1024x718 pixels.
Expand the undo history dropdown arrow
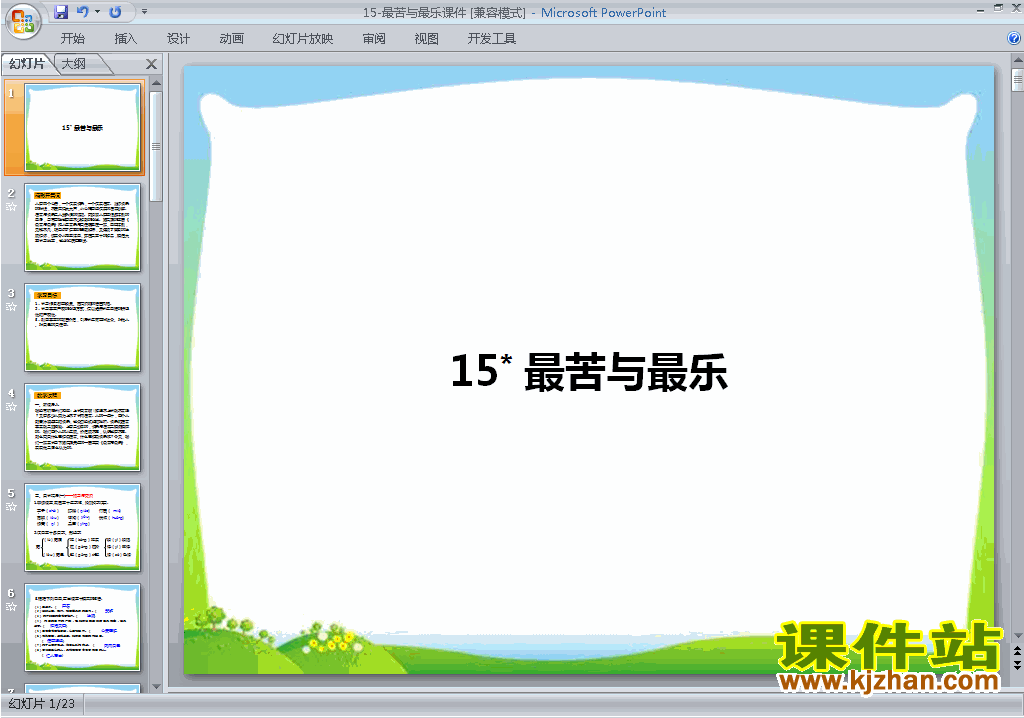(x=97, y=12)
